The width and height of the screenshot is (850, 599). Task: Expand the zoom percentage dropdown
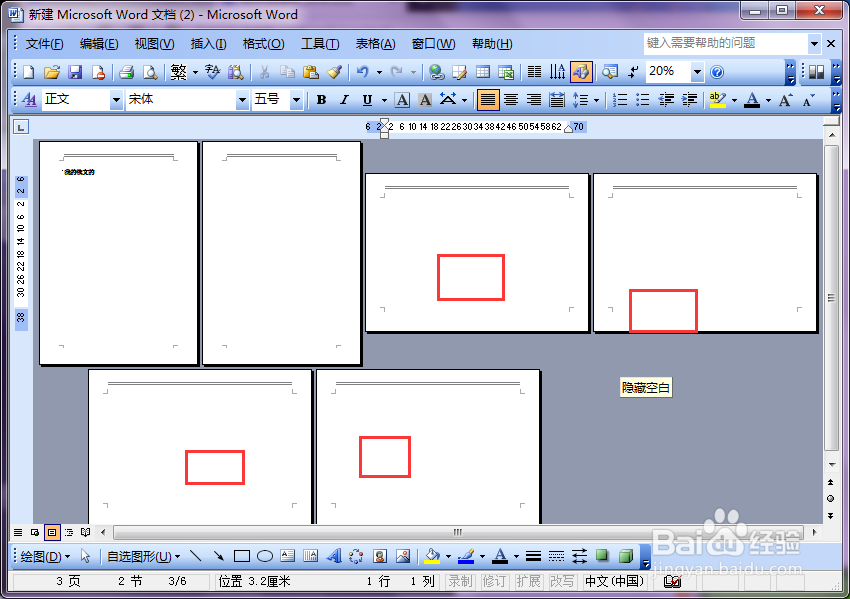pyautogui.click(x=697, y=72)
